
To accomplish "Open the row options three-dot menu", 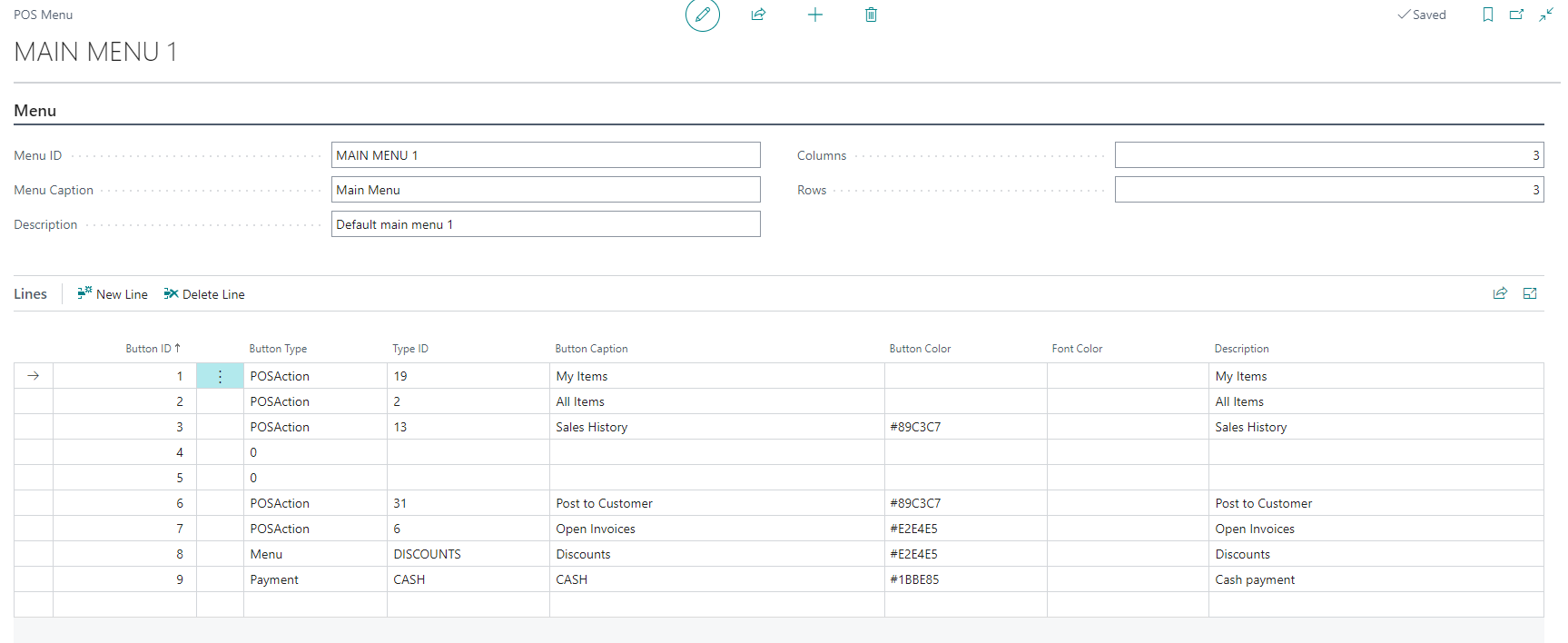I will [220, 376].
